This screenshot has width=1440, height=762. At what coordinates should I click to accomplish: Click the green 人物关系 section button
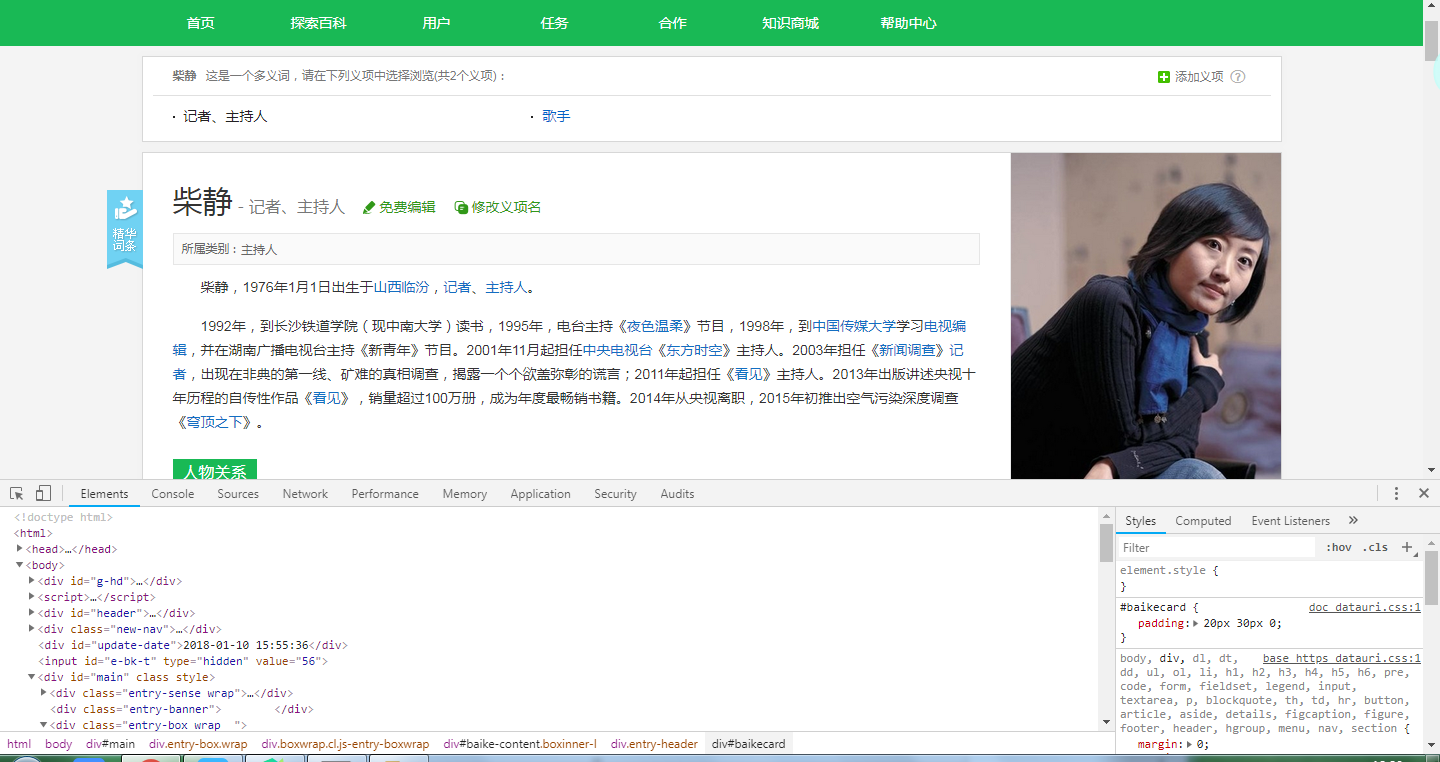pyautogui.click(x=215, y=470)
